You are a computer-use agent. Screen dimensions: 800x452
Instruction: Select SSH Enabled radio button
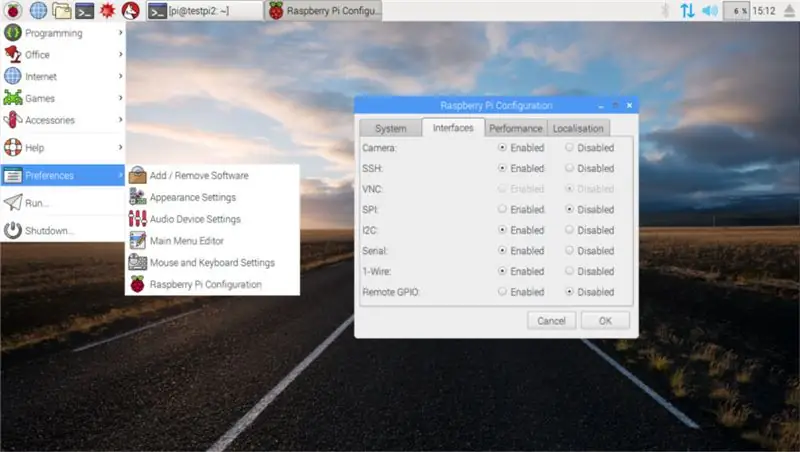pos(503,168)
